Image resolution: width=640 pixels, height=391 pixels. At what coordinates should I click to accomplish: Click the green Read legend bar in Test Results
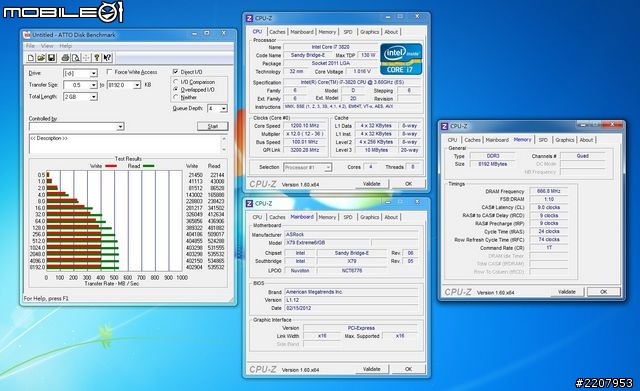[x=149, y=166]
